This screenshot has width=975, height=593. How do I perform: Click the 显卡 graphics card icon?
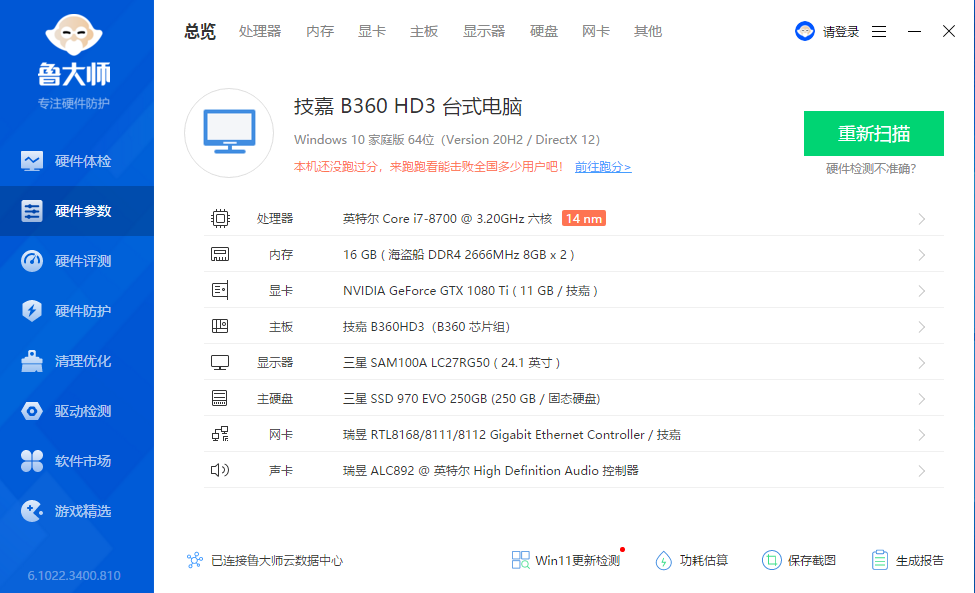pyautogui.click(x=220, y=290)
